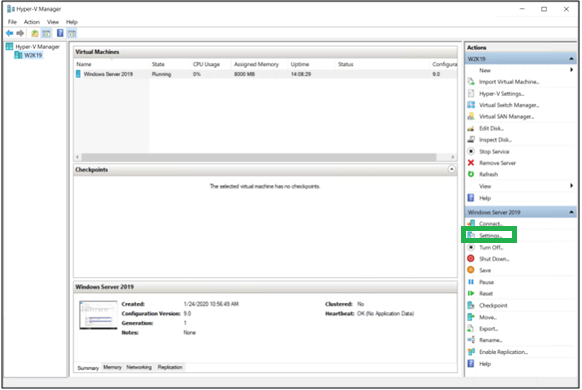Switch to the Summary tab
582x390 pixels.
[88, 368]
